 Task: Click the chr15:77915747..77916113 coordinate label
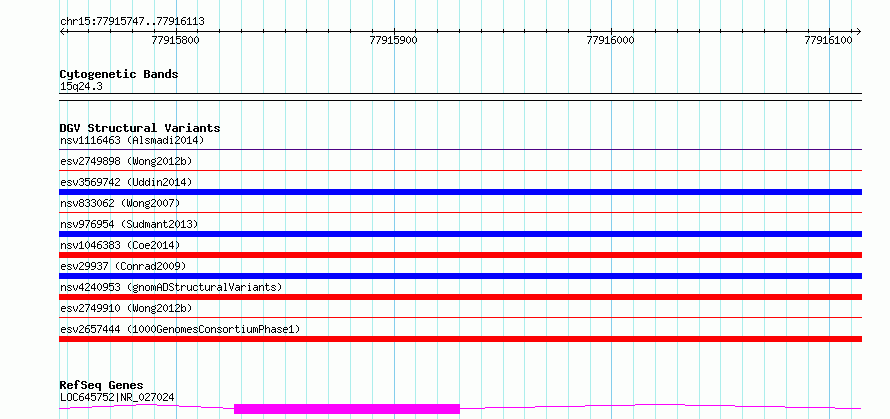(x=132, y=22)
